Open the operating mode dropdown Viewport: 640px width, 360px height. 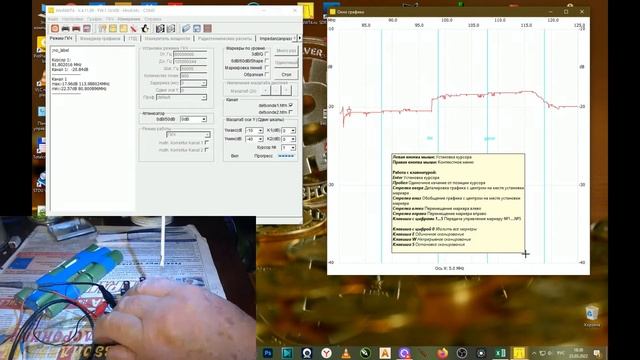[188, 134]
